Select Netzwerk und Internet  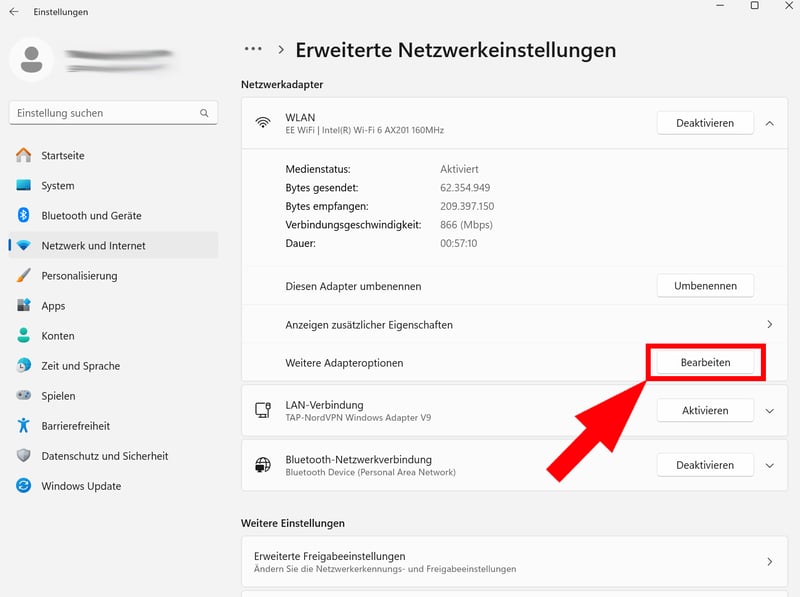coord(113,245)
